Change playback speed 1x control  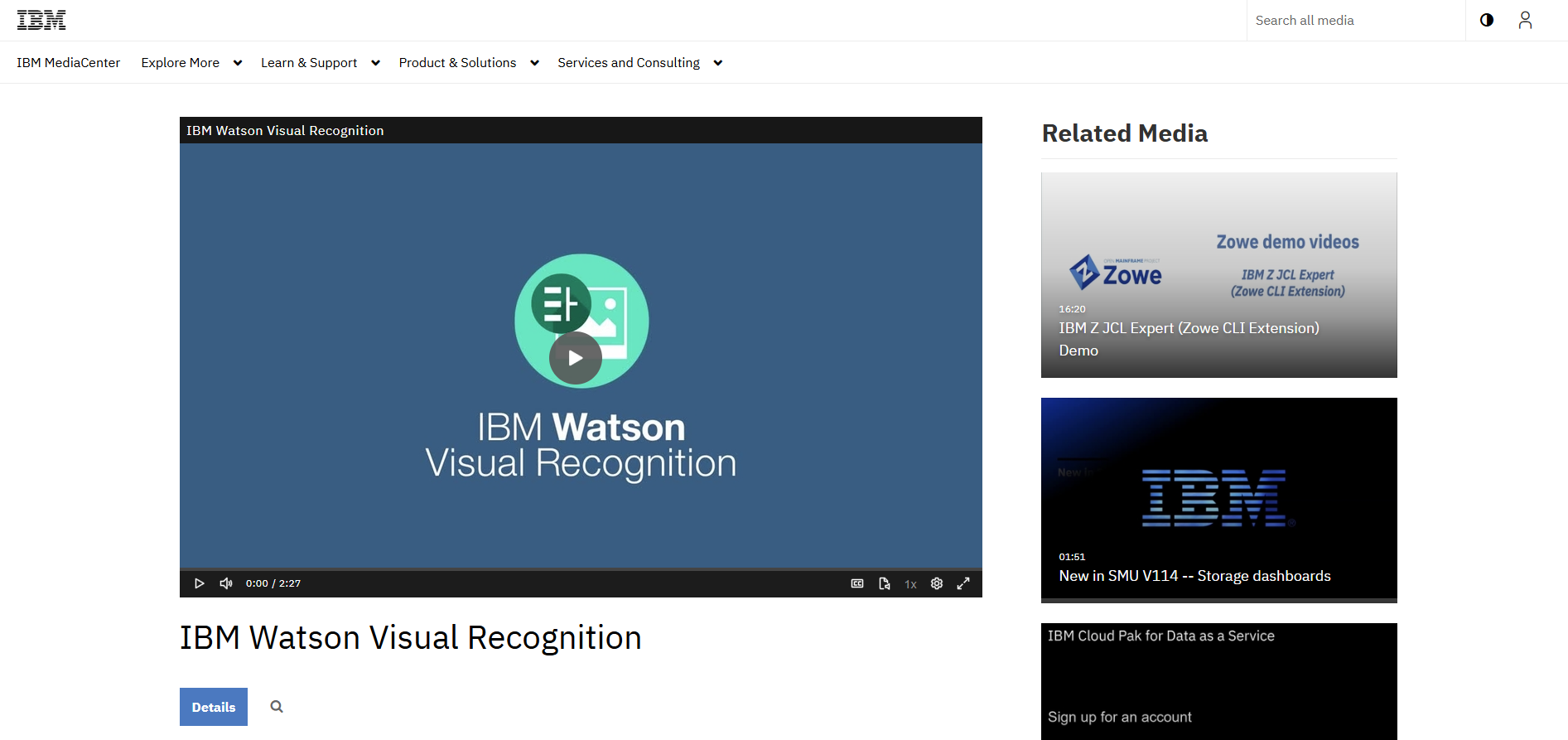tap(910, 584)
